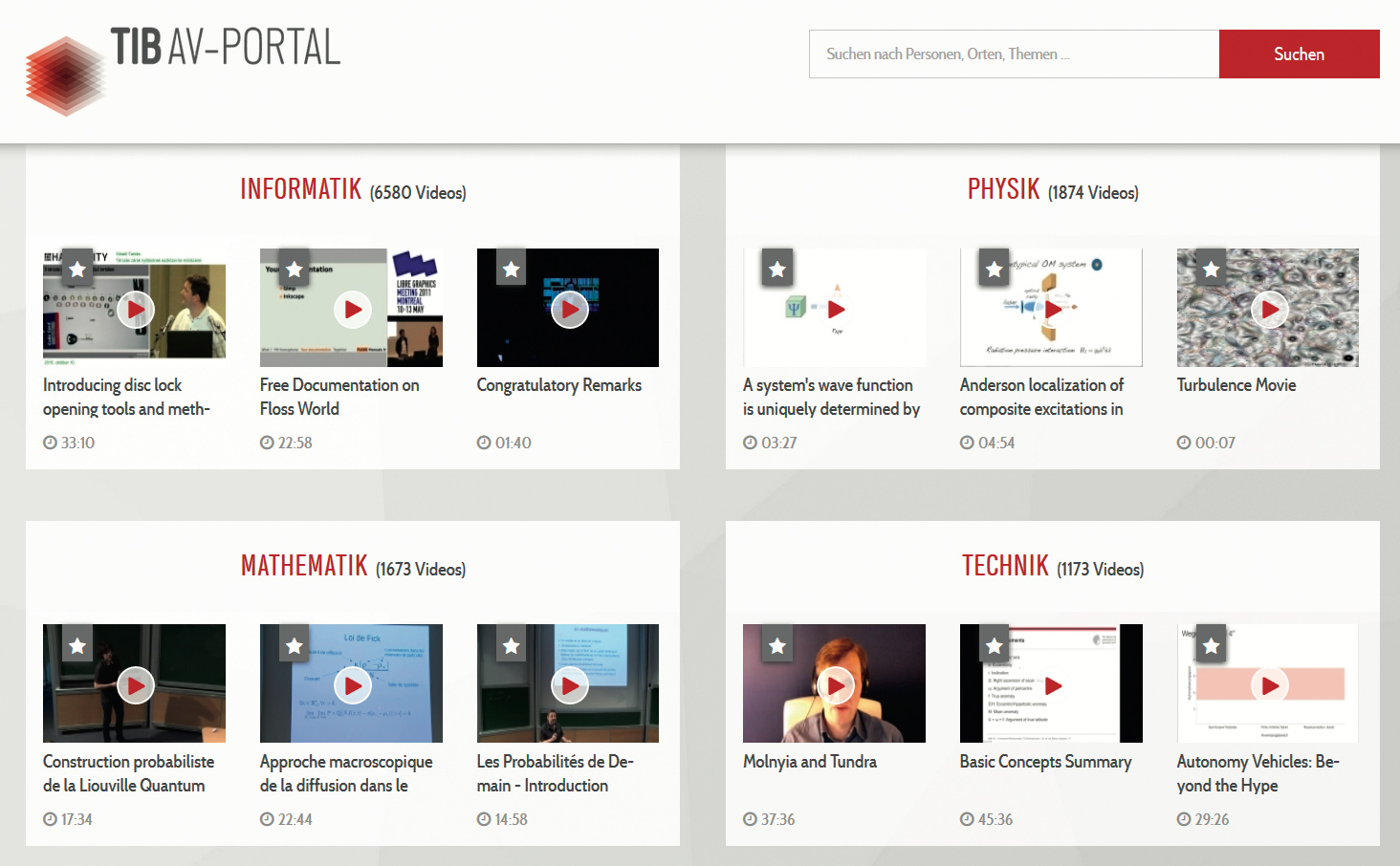This screenshot has width=1400, height=866.
Task: Go to the TECHNIK category
Action: click(x=1005, y=566)
